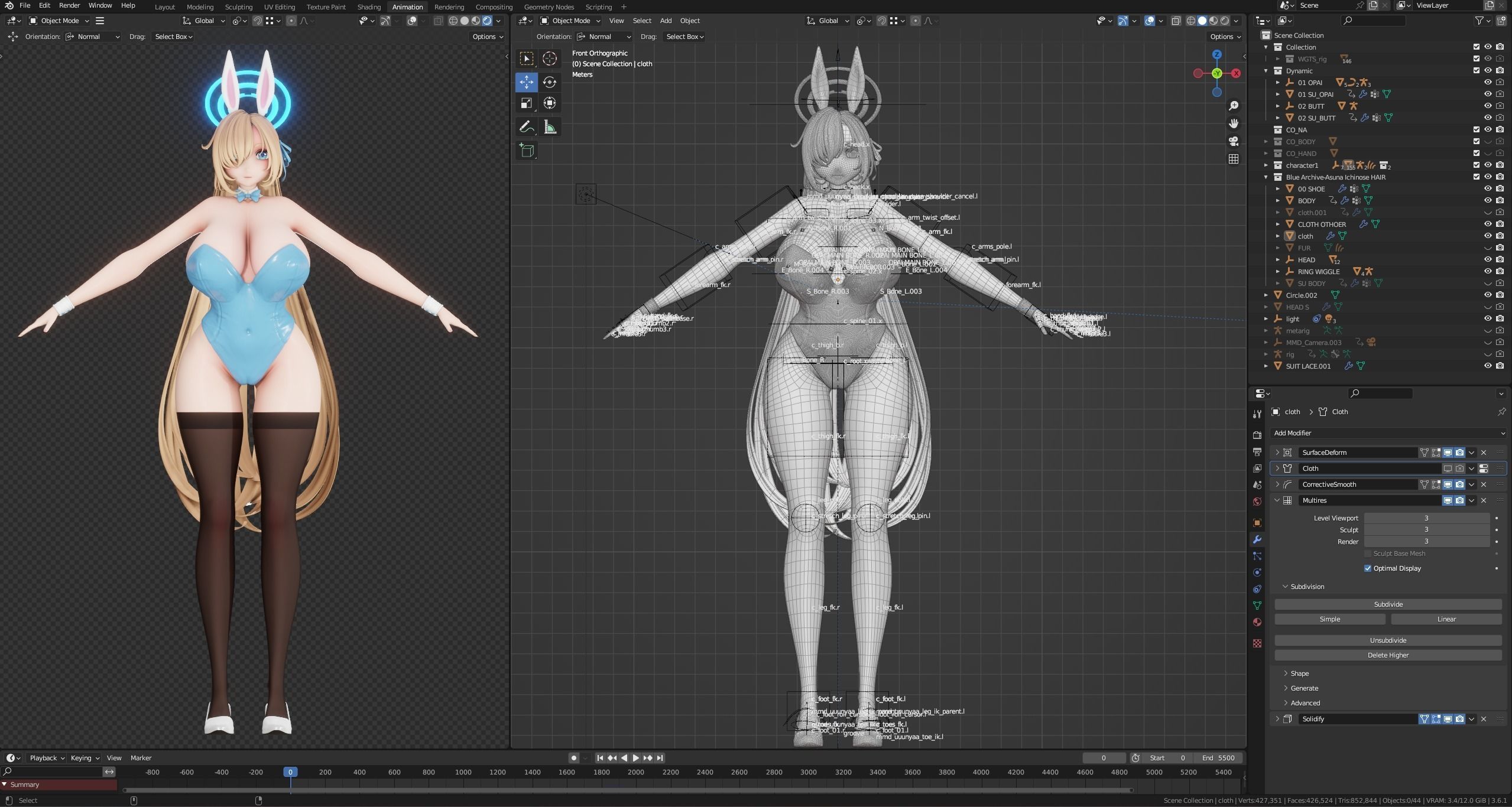Screen dimensions: 1512x807
Task: Open the Material properties tab
Action: [1257, 622]
